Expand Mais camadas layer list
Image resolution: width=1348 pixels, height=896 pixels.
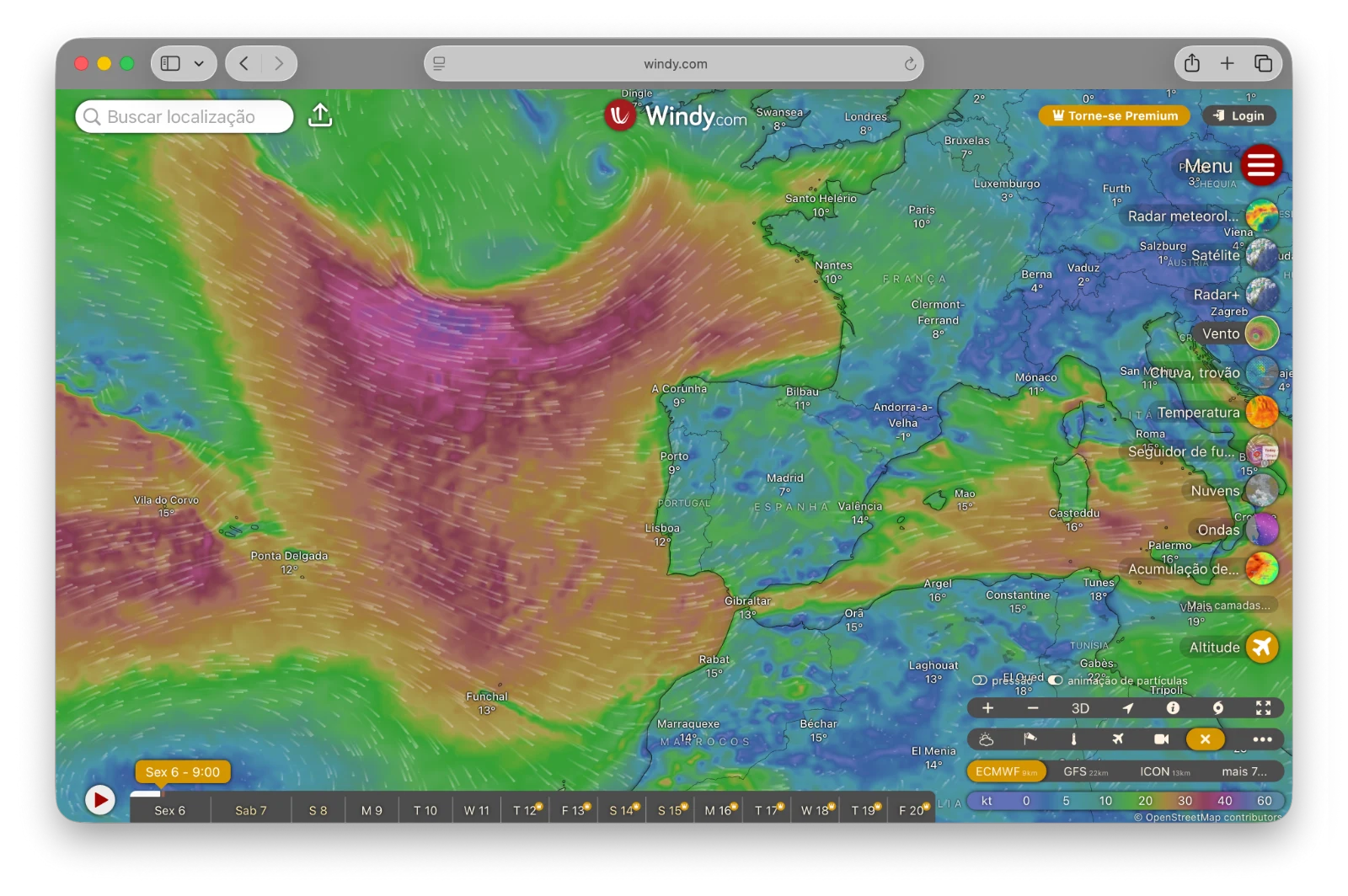click(1228, 605)
